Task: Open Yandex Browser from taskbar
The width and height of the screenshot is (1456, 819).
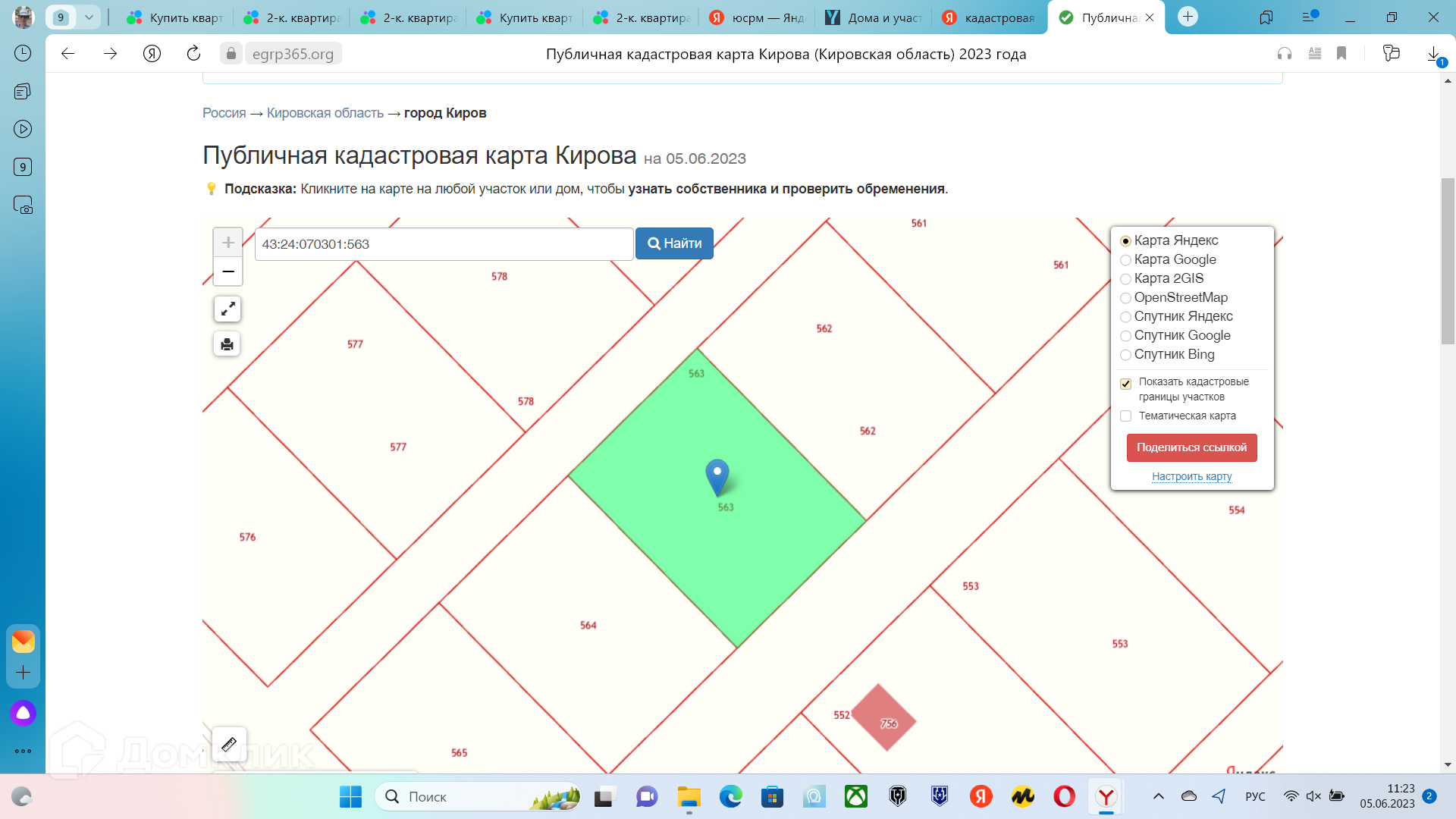Action: click(x=1106, y=797)
